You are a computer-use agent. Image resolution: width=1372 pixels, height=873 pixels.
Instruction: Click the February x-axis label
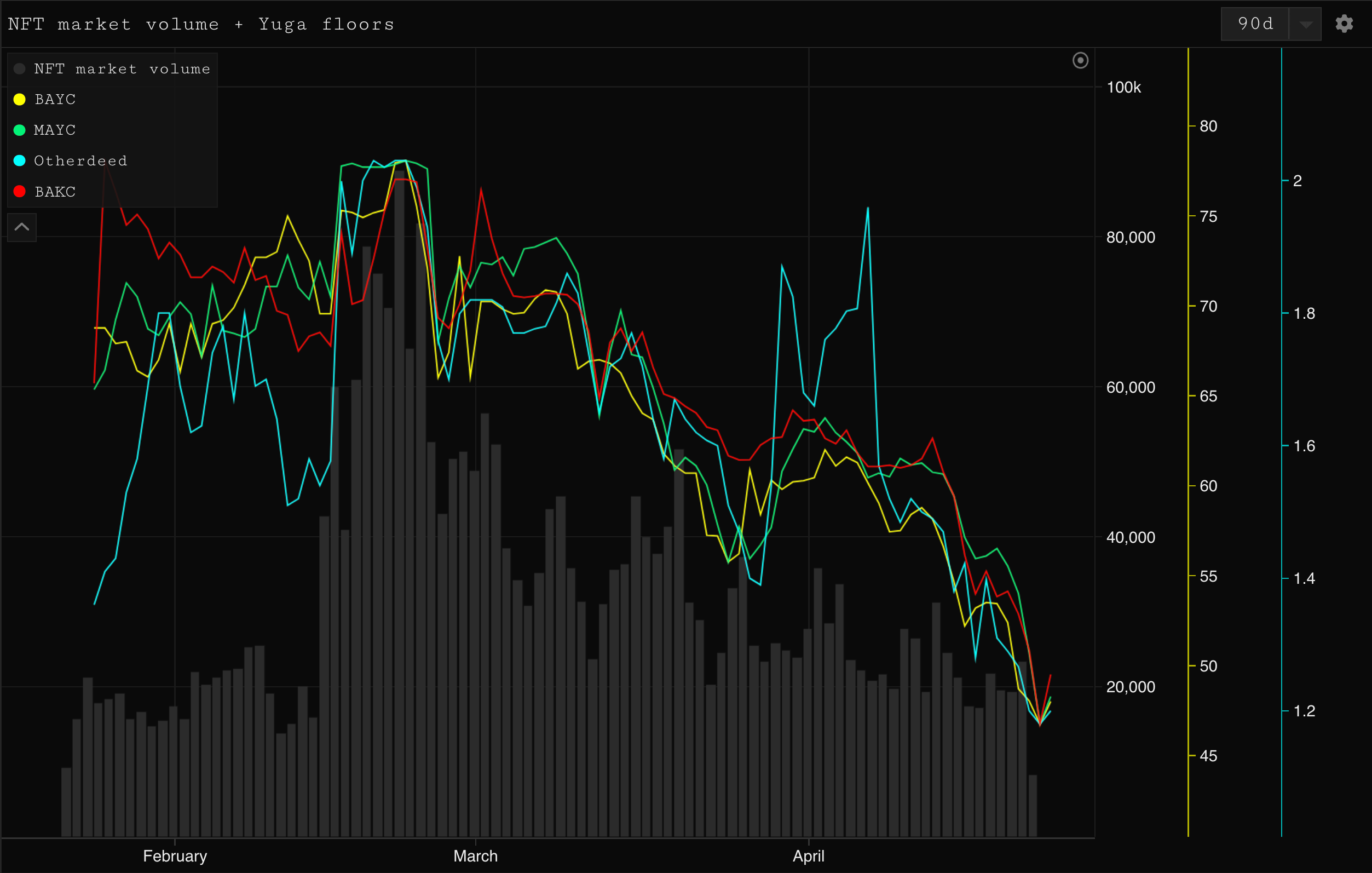pos(175,856)
